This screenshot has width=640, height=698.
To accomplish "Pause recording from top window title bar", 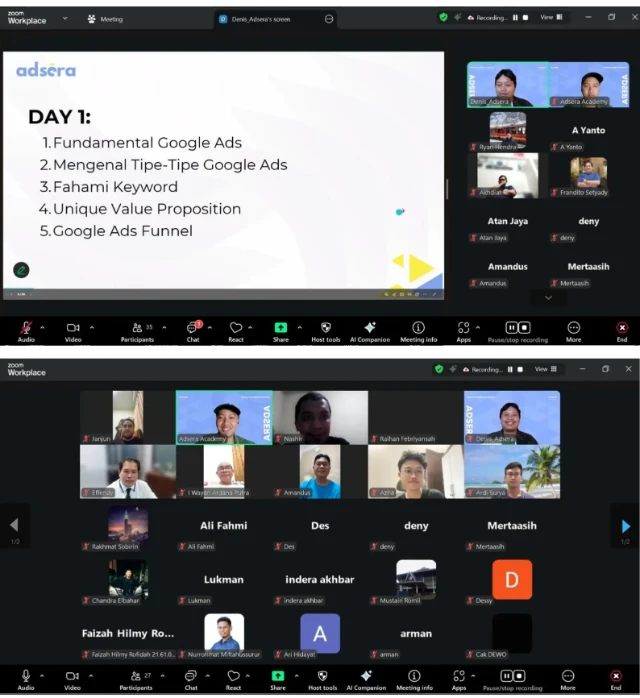I will [515, 17].
